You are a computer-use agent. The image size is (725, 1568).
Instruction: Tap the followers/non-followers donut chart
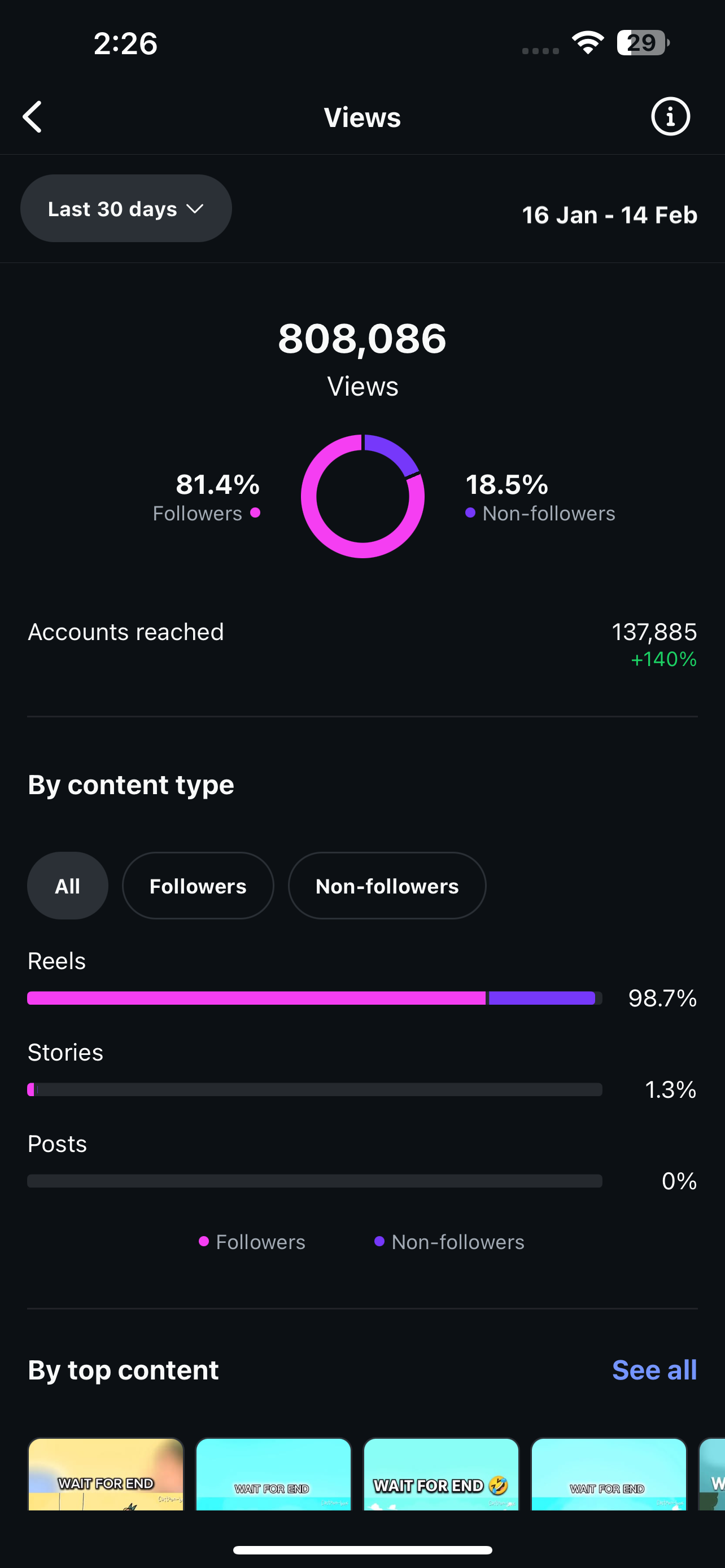tap(363, 496)
